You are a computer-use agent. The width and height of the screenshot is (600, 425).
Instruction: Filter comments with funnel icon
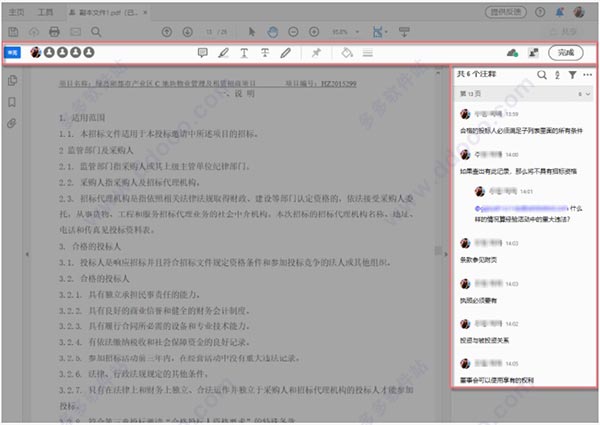click(572, 75)
